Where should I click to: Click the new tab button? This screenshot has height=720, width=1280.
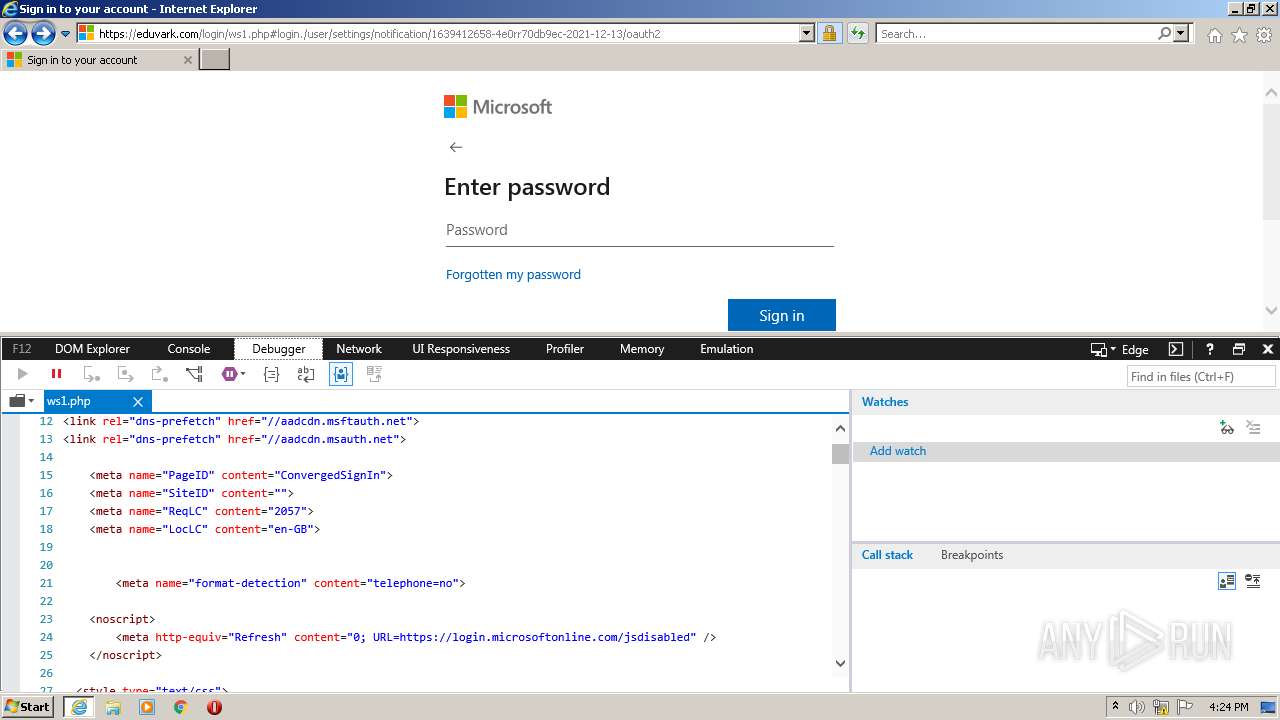[x=215, y=60]
